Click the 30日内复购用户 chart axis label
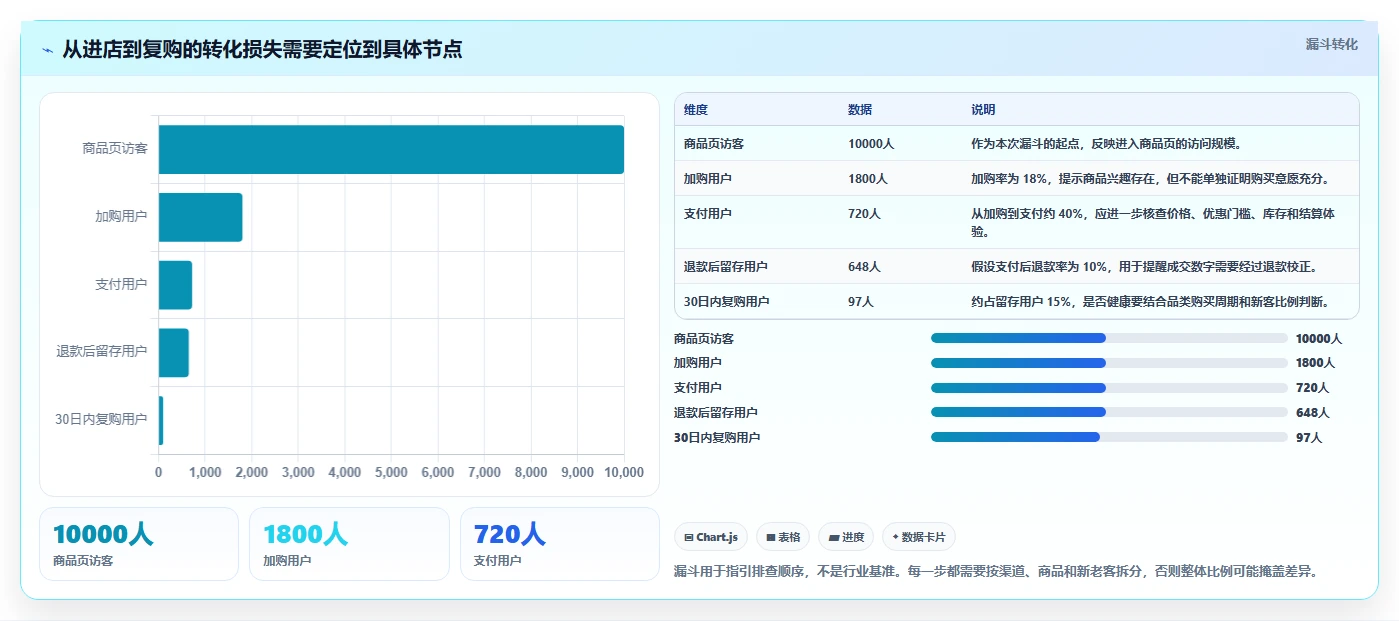Viewport: 1399px width, 621px height. [101, 420]
